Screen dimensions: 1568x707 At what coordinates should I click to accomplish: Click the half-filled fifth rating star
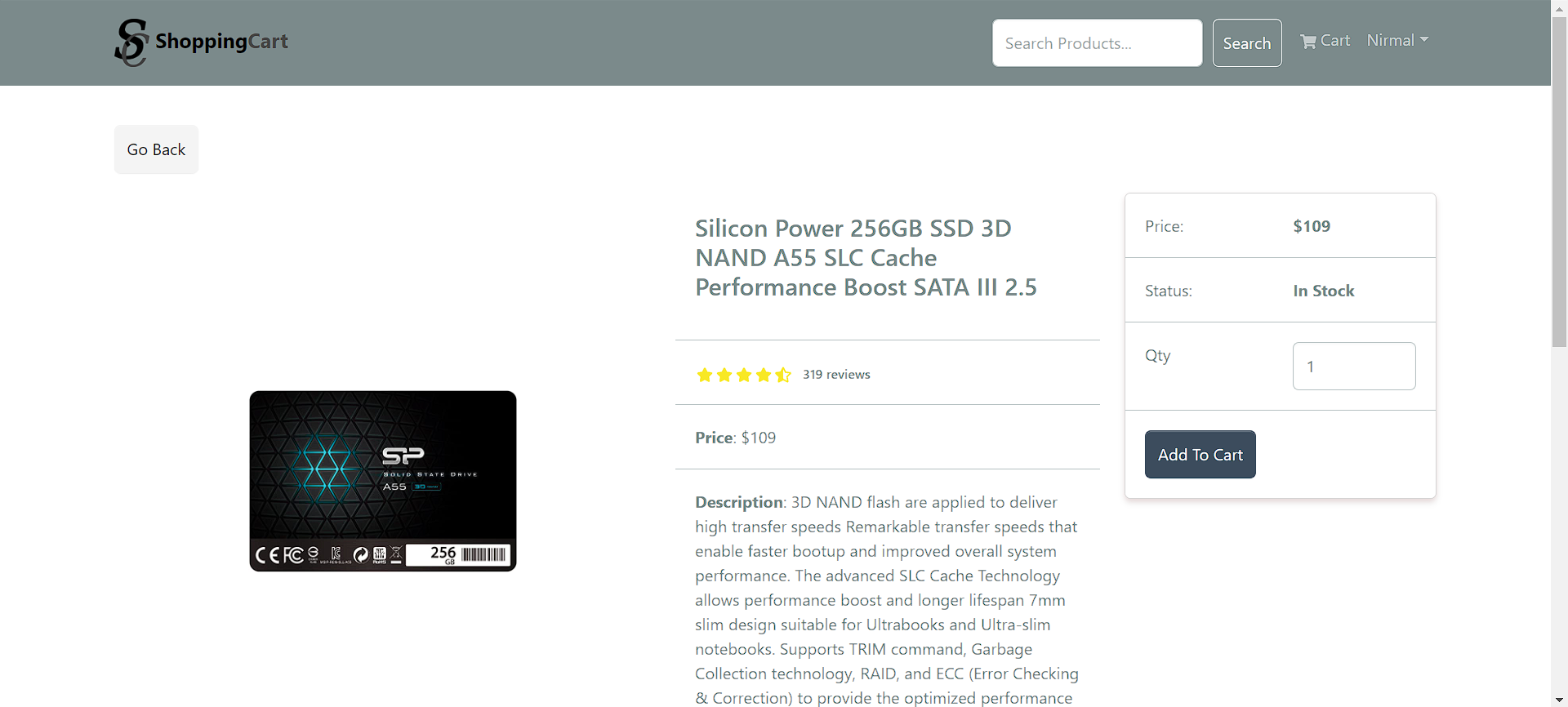click(783, 375)
